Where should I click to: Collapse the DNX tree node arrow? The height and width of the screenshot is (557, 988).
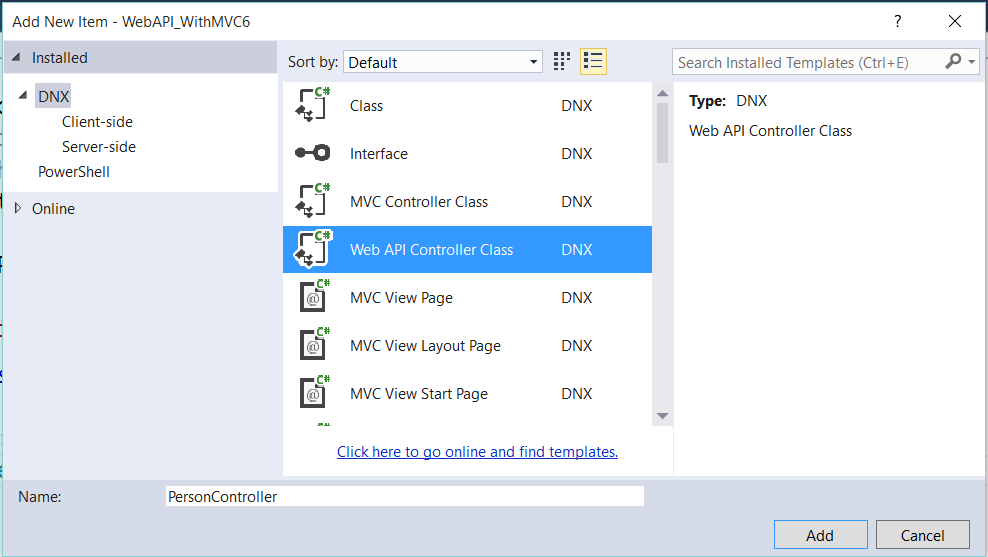point(23,96)
